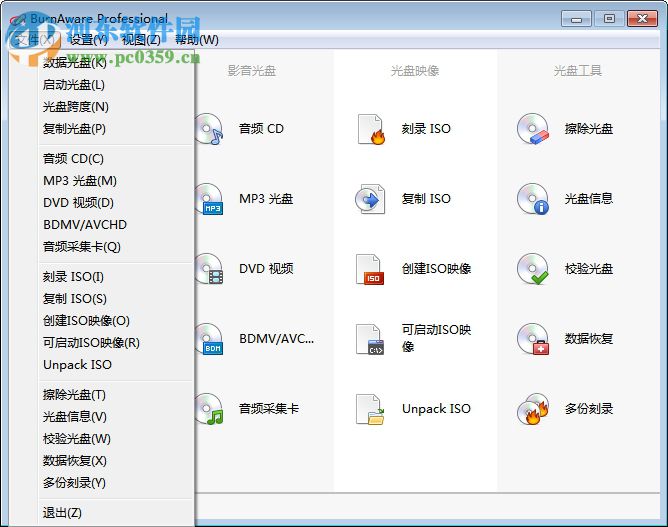
Task: Open the 音频 CD disc icon
Action: [209, 129]
